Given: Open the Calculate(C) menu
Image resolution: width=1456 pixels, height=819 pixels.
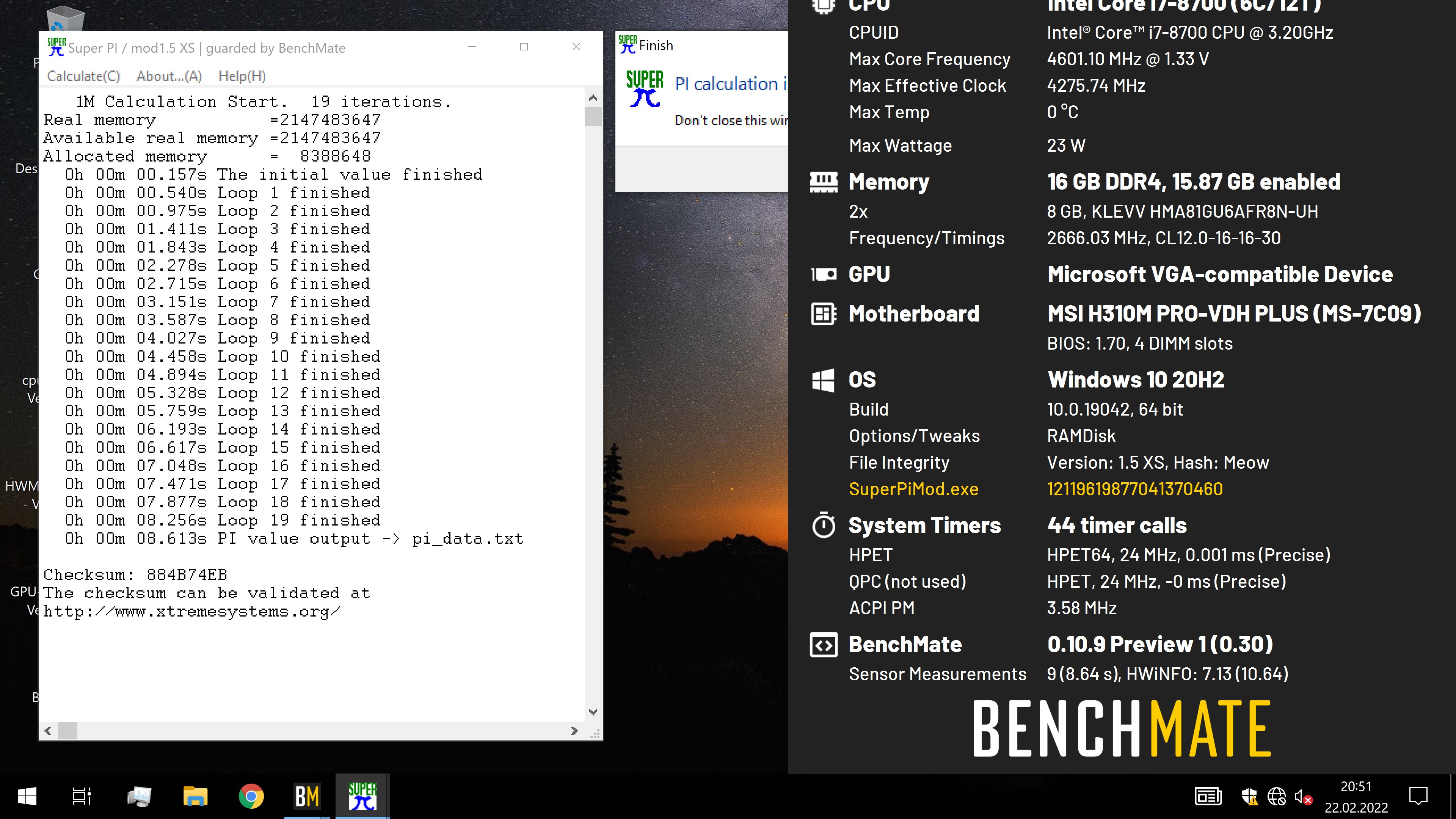Looking at the screenshot, I should 84,76.
